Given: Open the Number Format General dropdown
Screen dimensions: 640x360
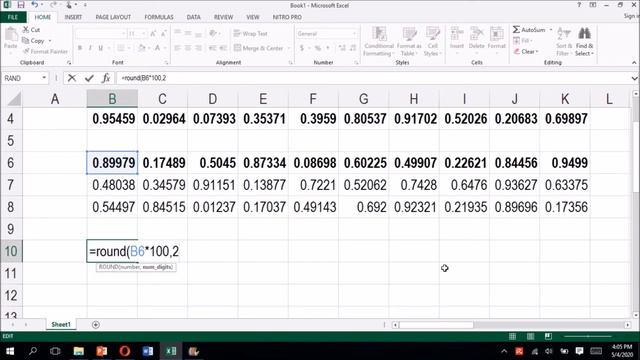Looking at the screenshot, I should pyautogui.click(x=355, y=33).
